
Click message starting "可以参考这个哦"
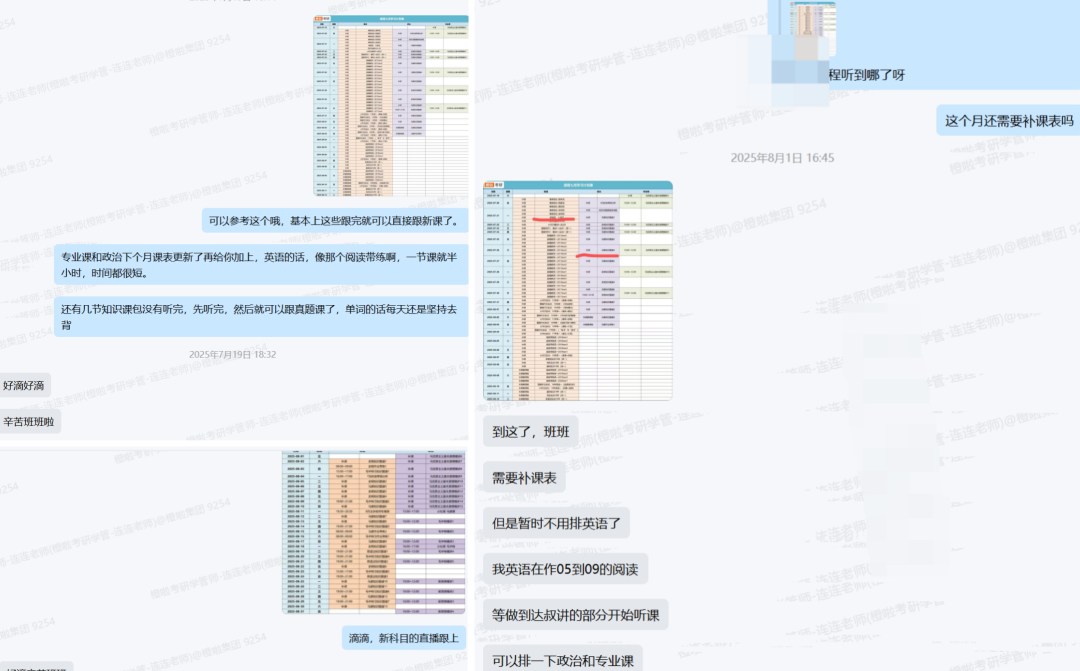tap(335, 220)
